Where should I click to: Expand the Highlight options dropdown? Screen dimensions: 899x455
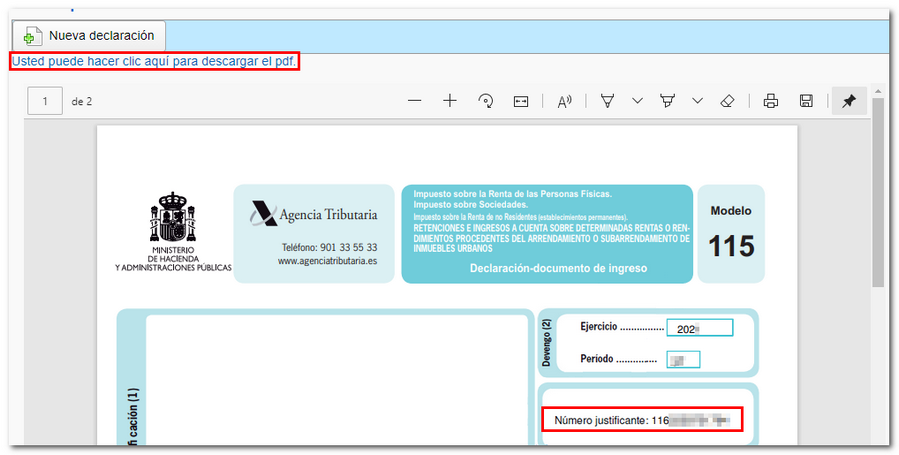point(697,101)
